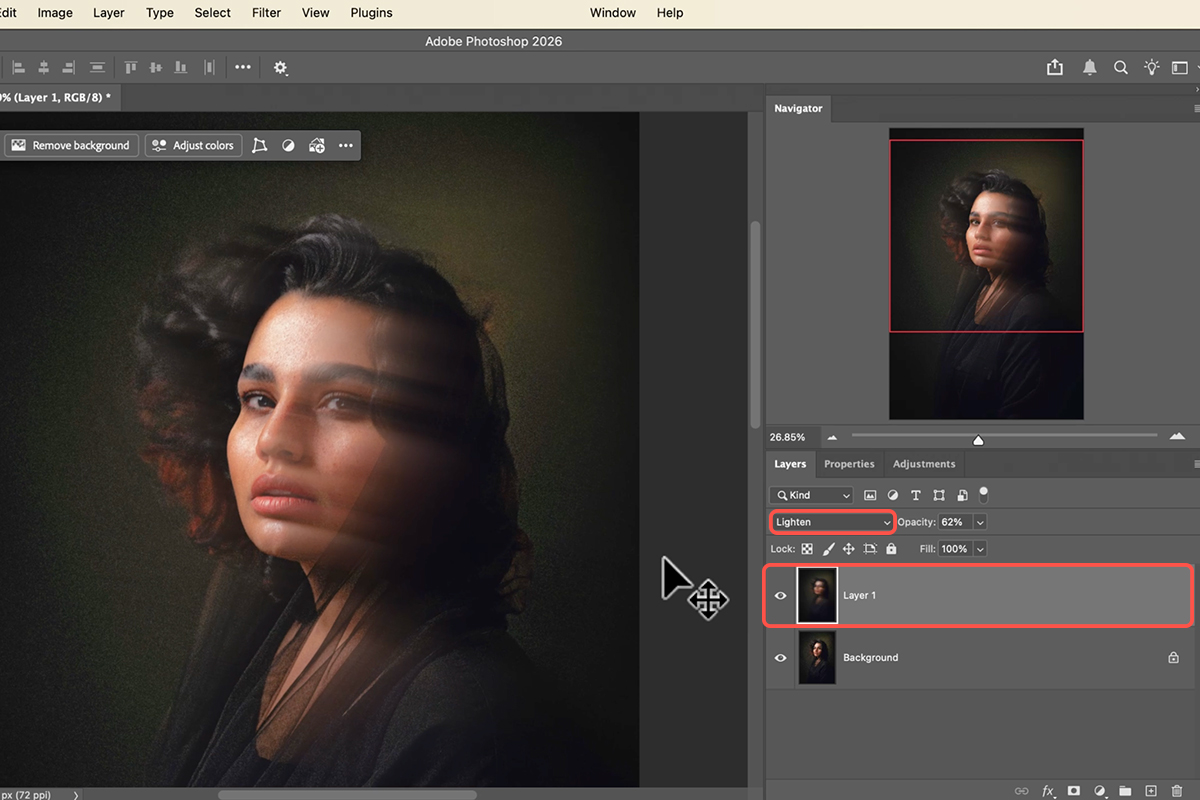Image resolution: width=1200 pixels, height=800 pixels.
Task: Click the Share icon in the top bar
Action: (x=1055, y=67)
